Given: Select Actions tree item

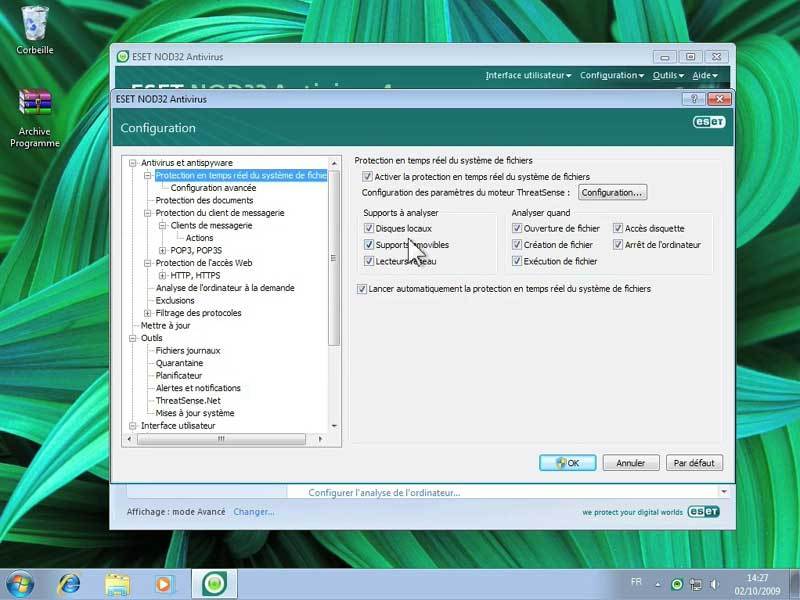Looking at the screenshot, I should tap(199, 238).
